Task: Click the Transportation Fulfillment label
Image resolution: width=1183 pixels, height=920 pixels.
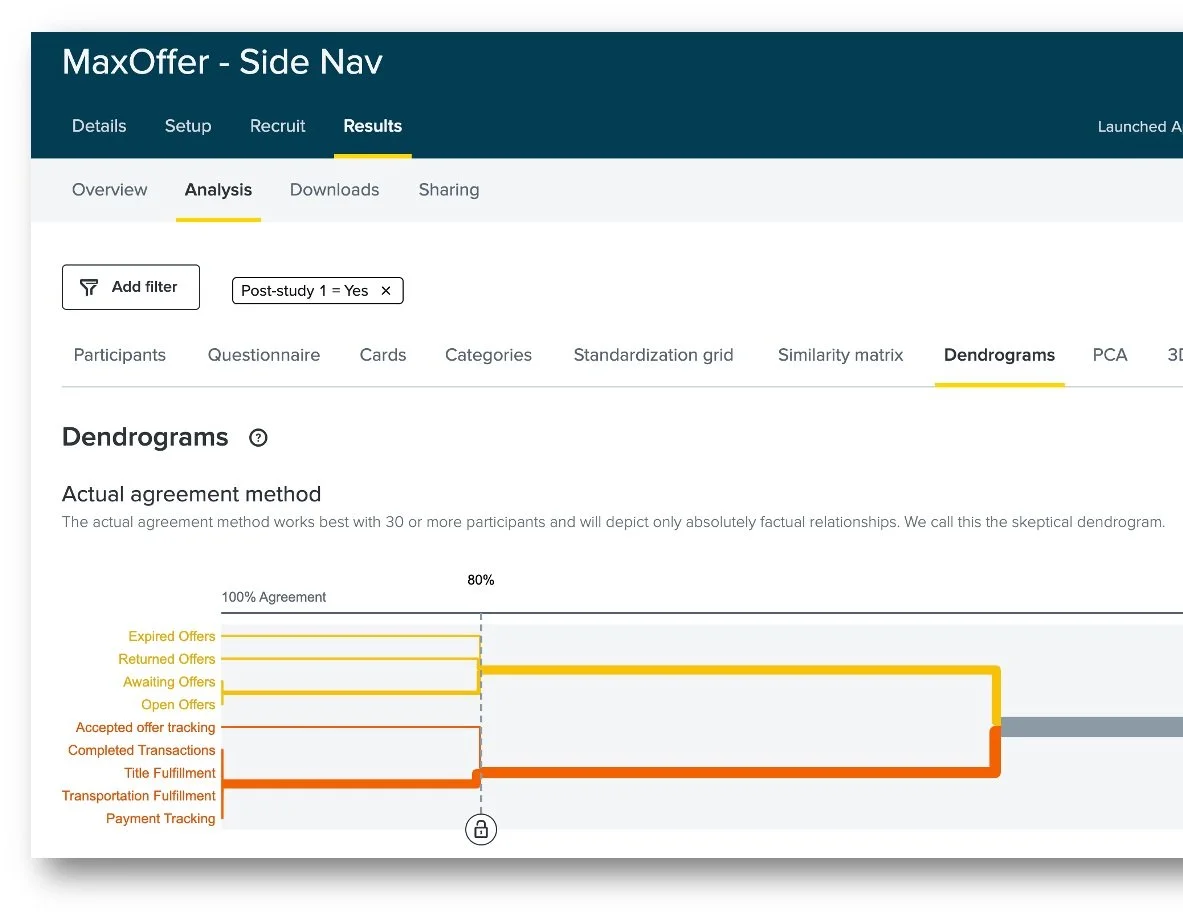Action: click(138, 795)
